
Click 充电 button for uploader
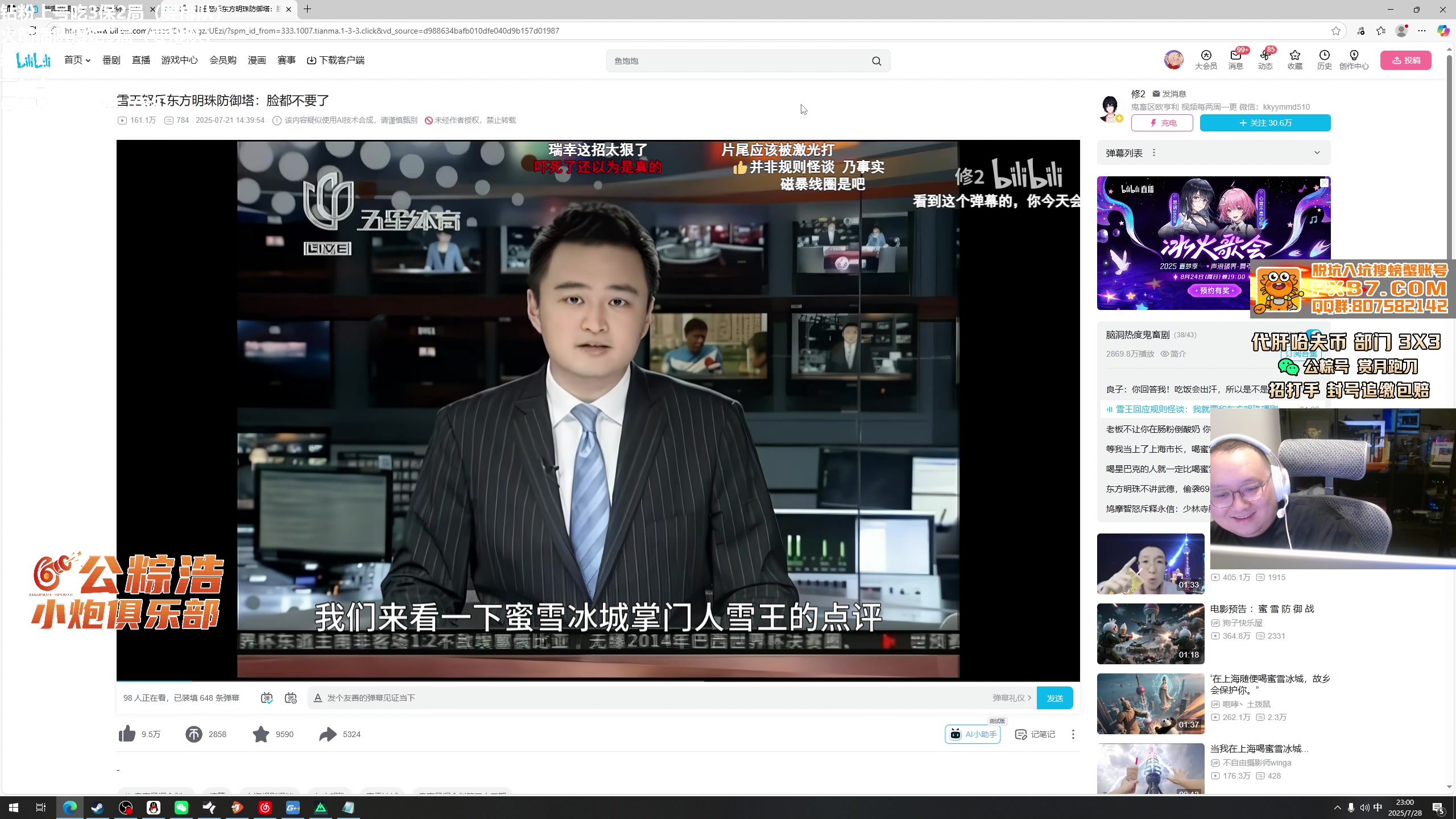[x=1162, y=123]
